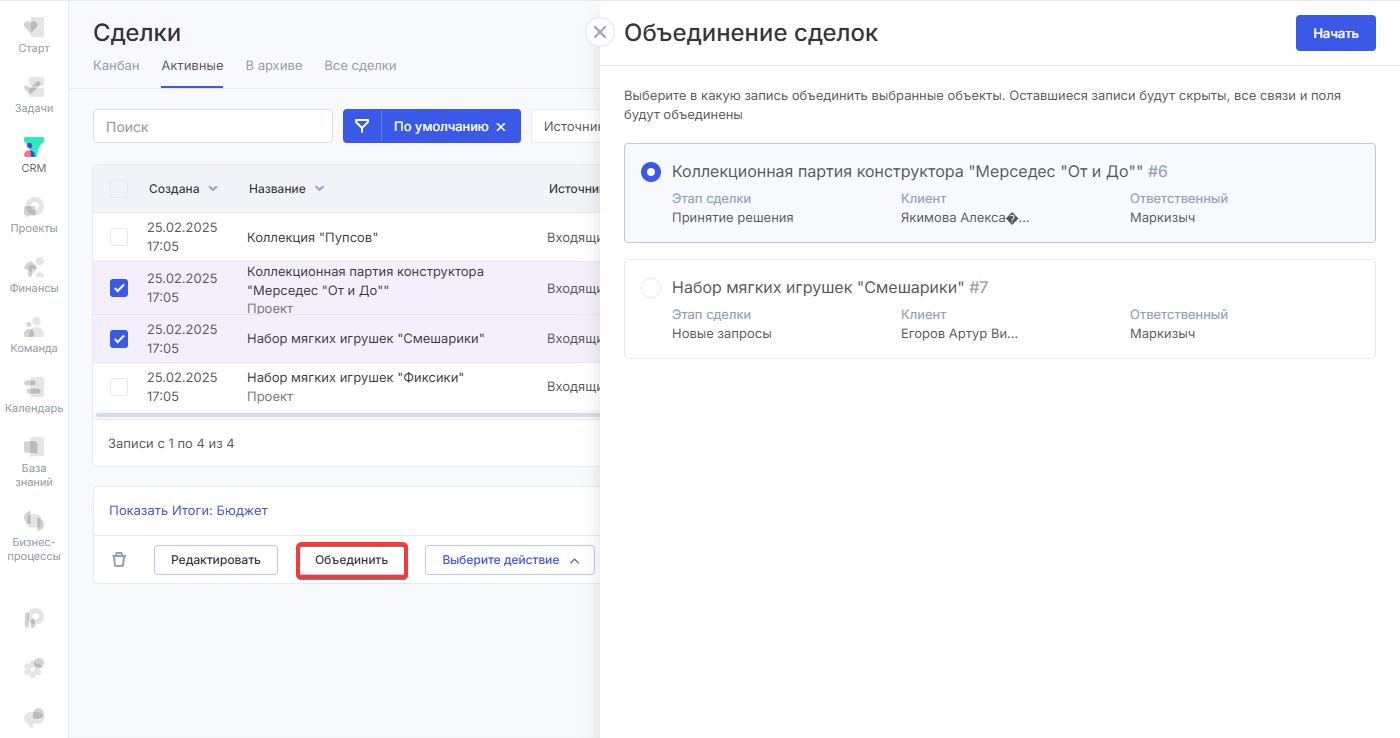Uncheck the "Смешарики" deal checkbox
This screenshot has width=1400, height=738.
(119, 339)
